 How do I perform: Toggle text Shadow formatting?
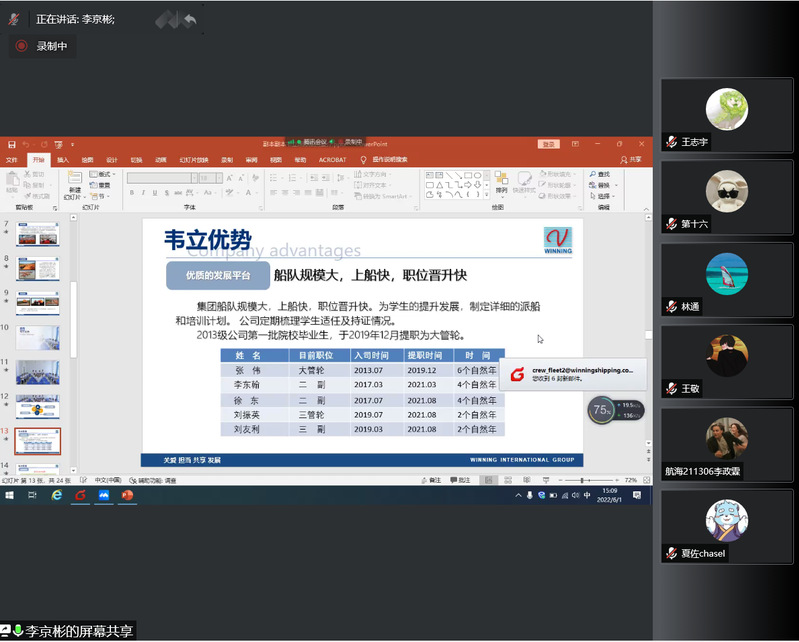coord(167,193)
